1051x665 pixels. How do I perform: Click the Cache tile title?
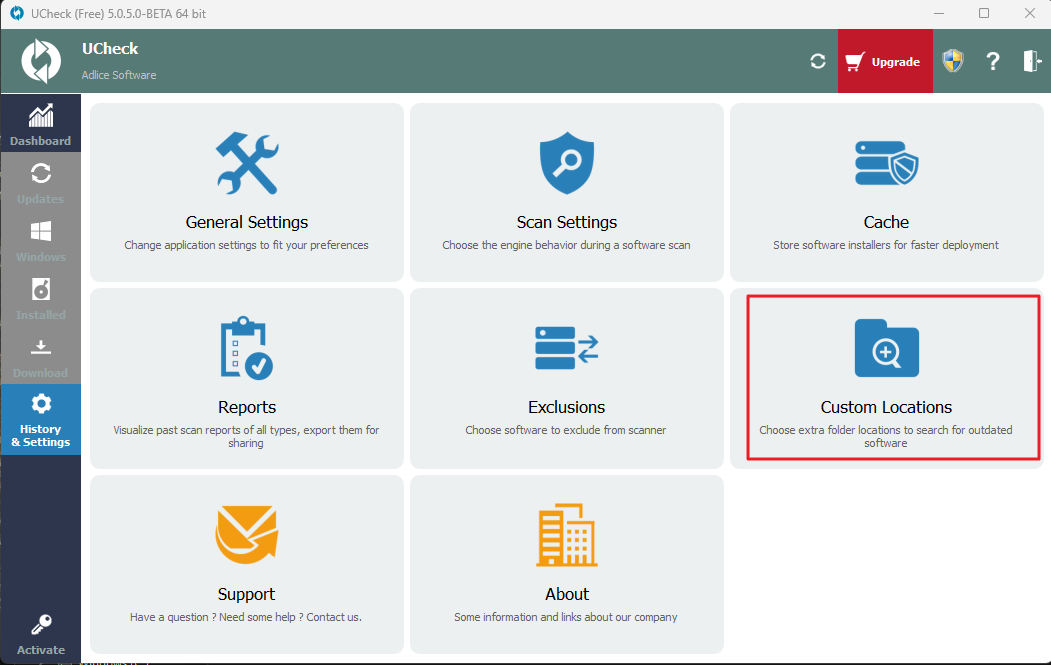(886, 222)
